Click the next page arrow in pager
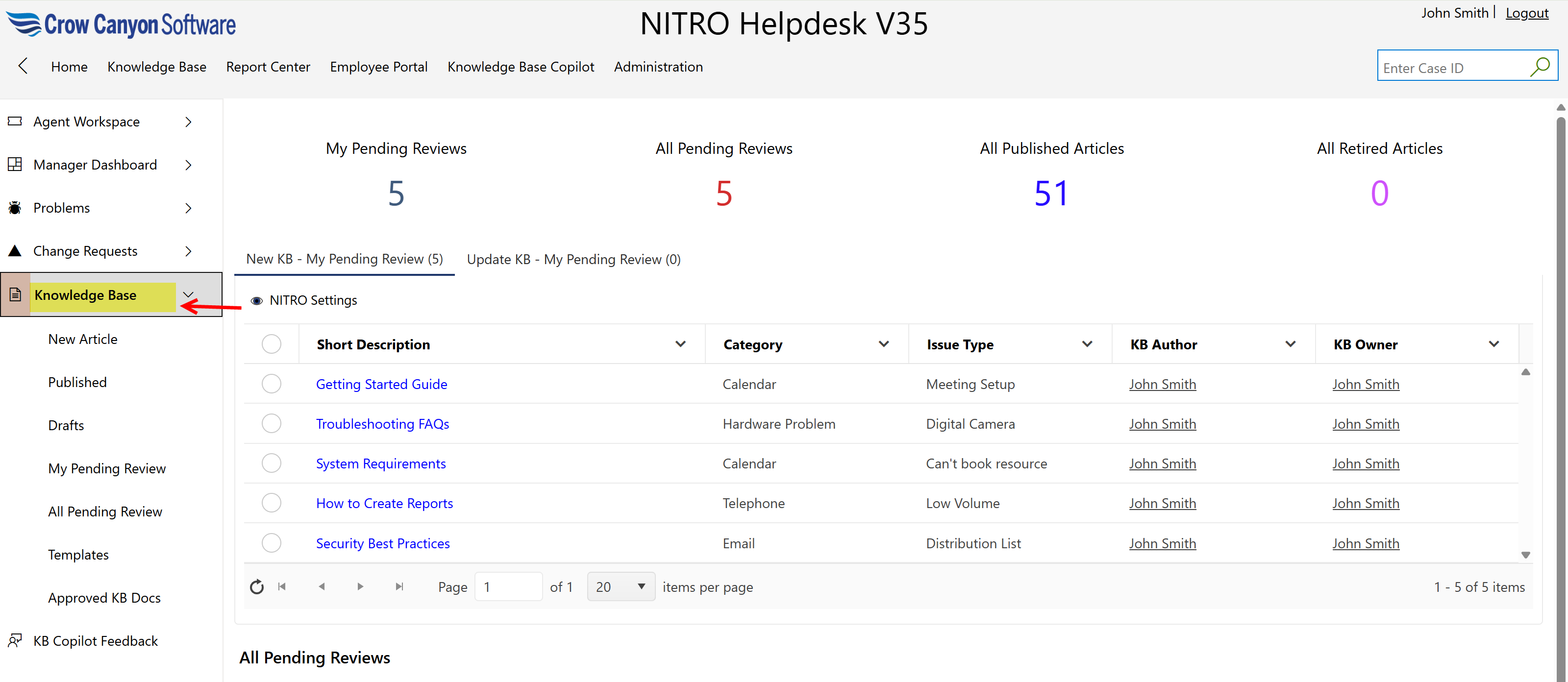This screenshot has height=682, width=1568. click(360, 586)
